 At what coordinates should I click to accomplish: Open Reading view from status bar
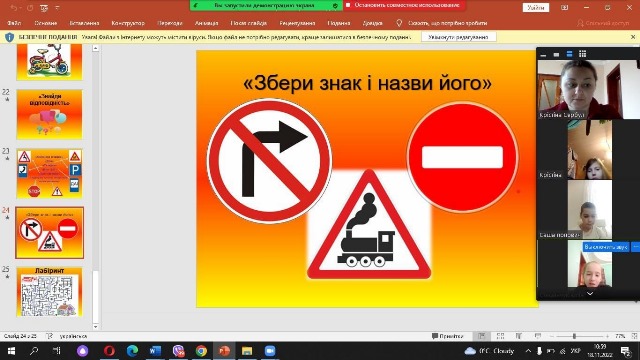pyautogui.click(x=519, y=336)
